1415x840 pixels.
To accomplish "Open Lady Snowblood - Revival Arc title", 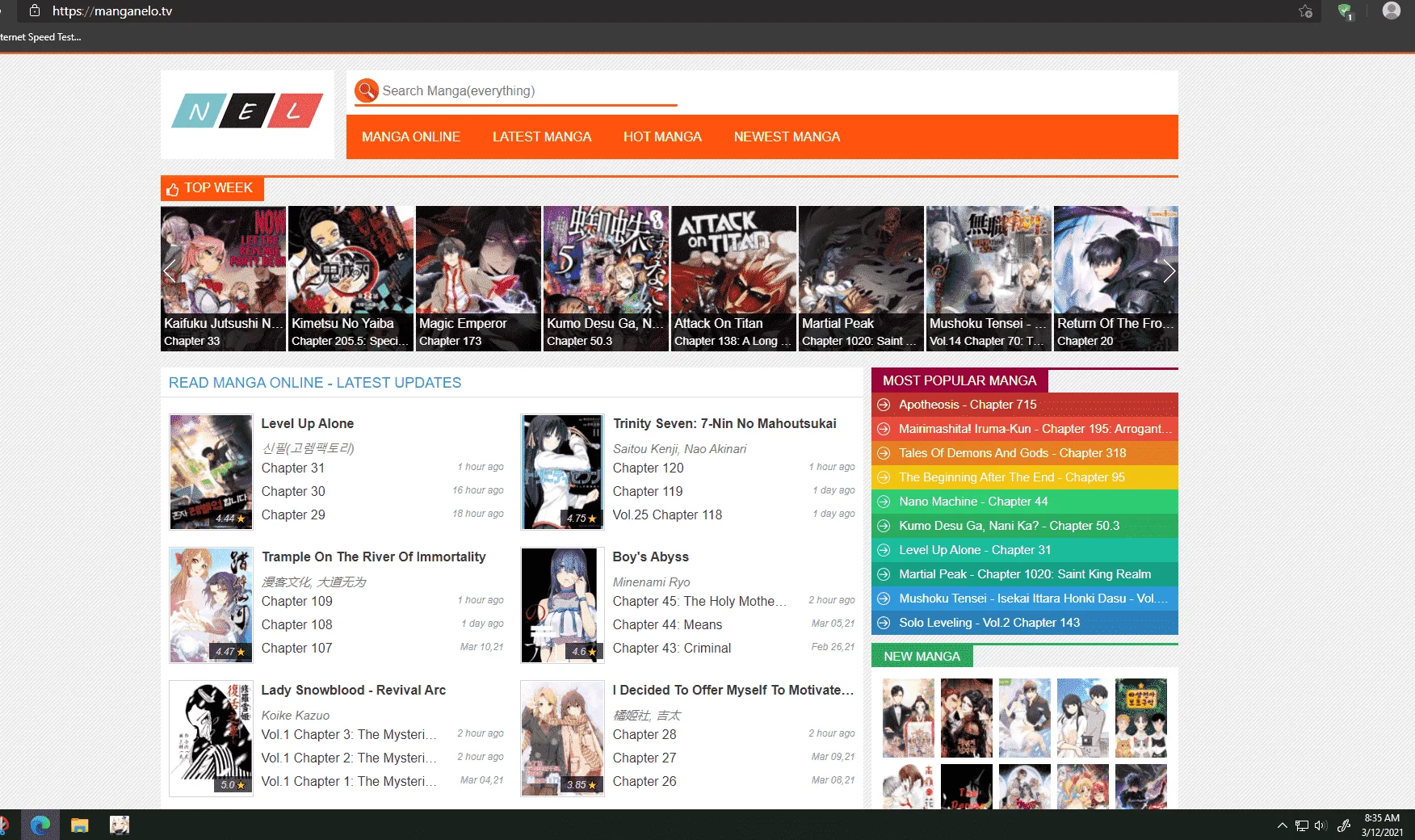I will [x=353, y=690].
